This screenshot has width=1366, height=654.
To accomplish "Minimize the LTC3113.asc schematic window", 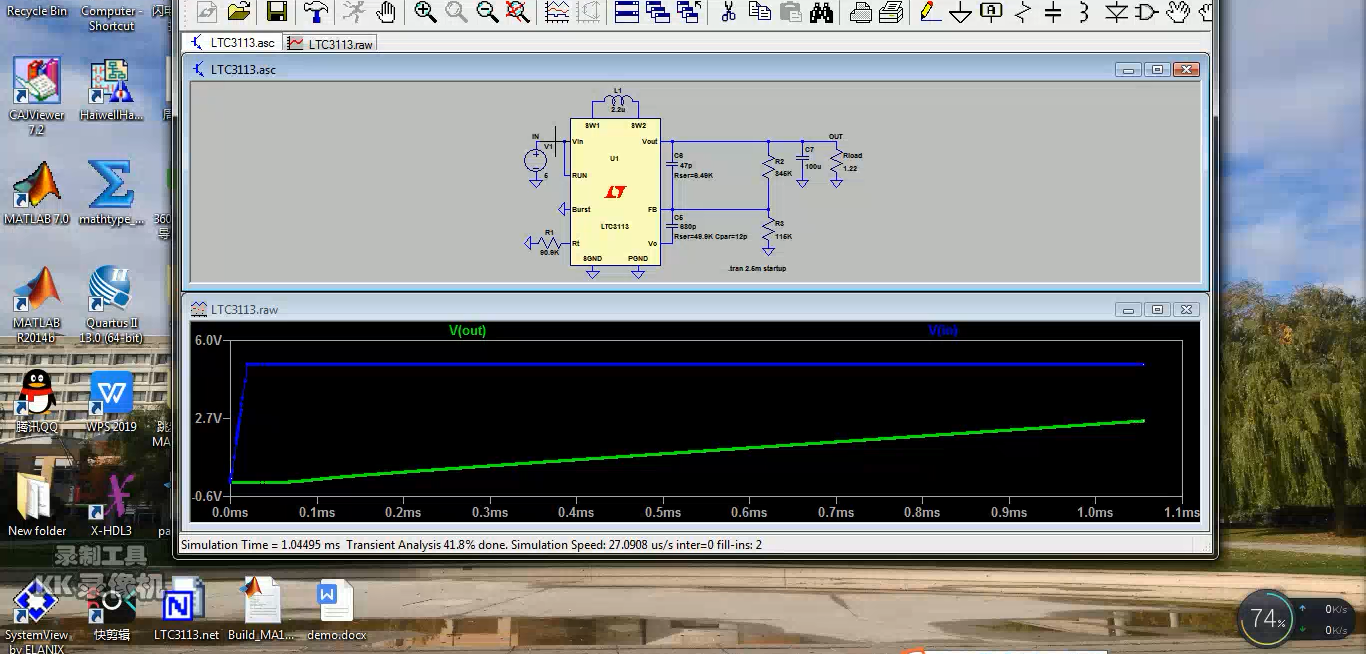I will [x=1129, y=70].
